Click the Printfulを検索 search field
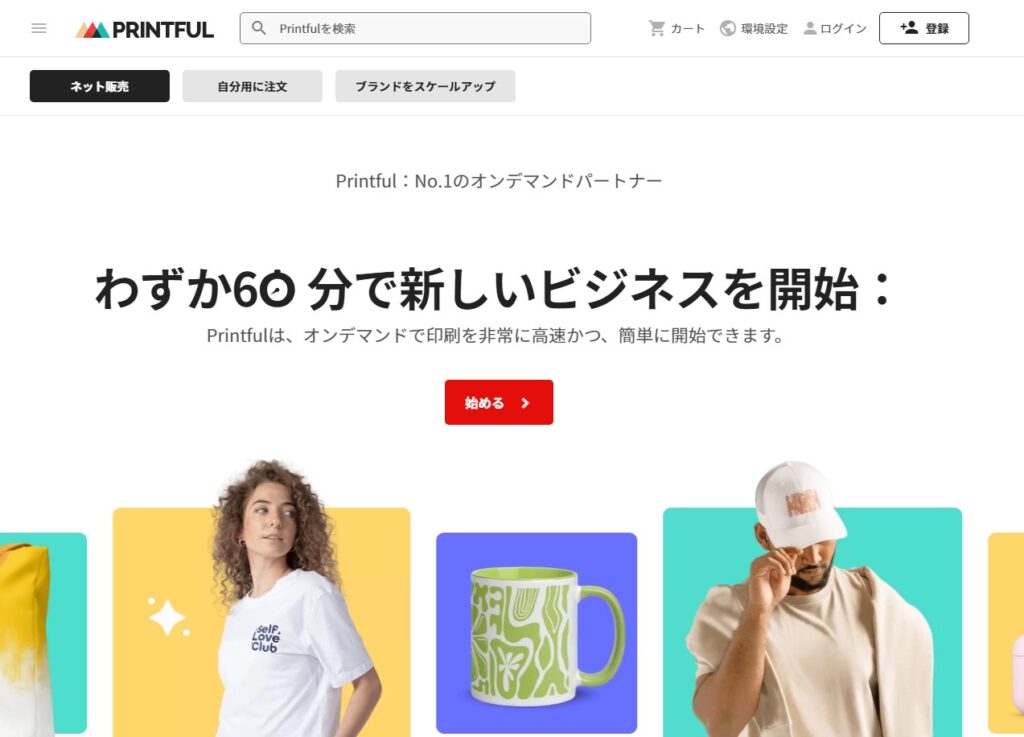Image resolution: width=1024 pixels, height=737 pixels. coord(415,28)
